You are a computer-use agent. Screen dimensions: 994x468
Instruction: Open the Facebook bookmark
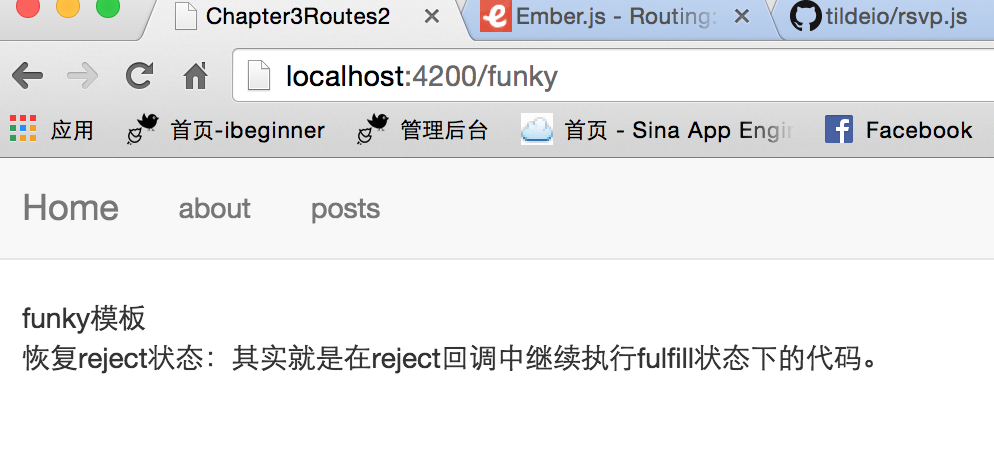898,130
